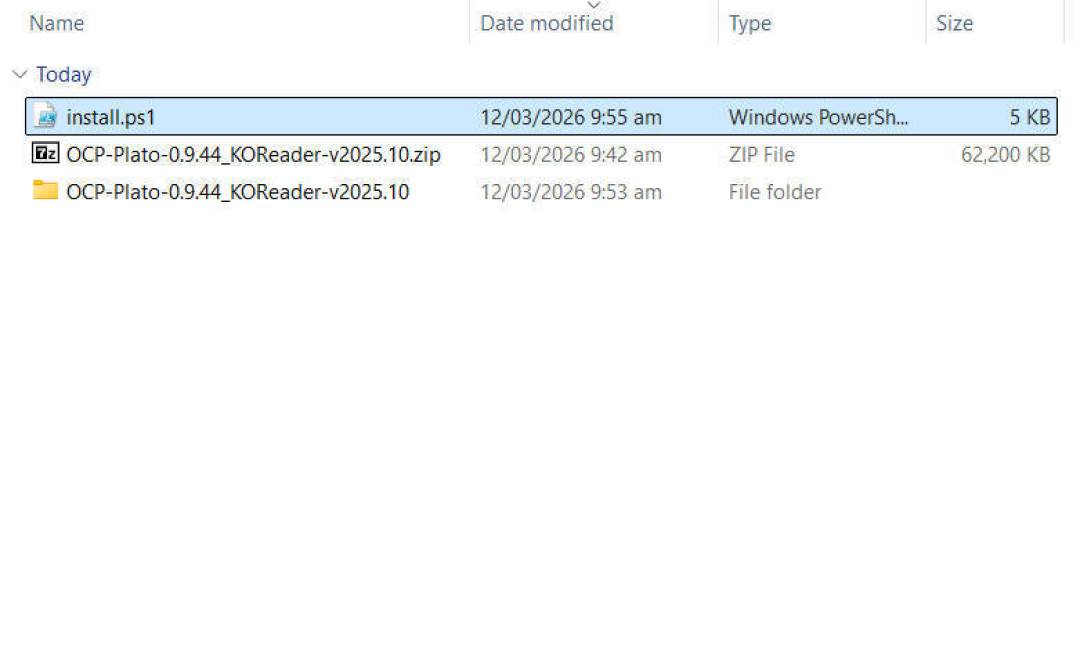This screenshot has width=1080, height=653.
Task: Click the sort direction arrow above Date modified
Action: (x=593, y=5)
